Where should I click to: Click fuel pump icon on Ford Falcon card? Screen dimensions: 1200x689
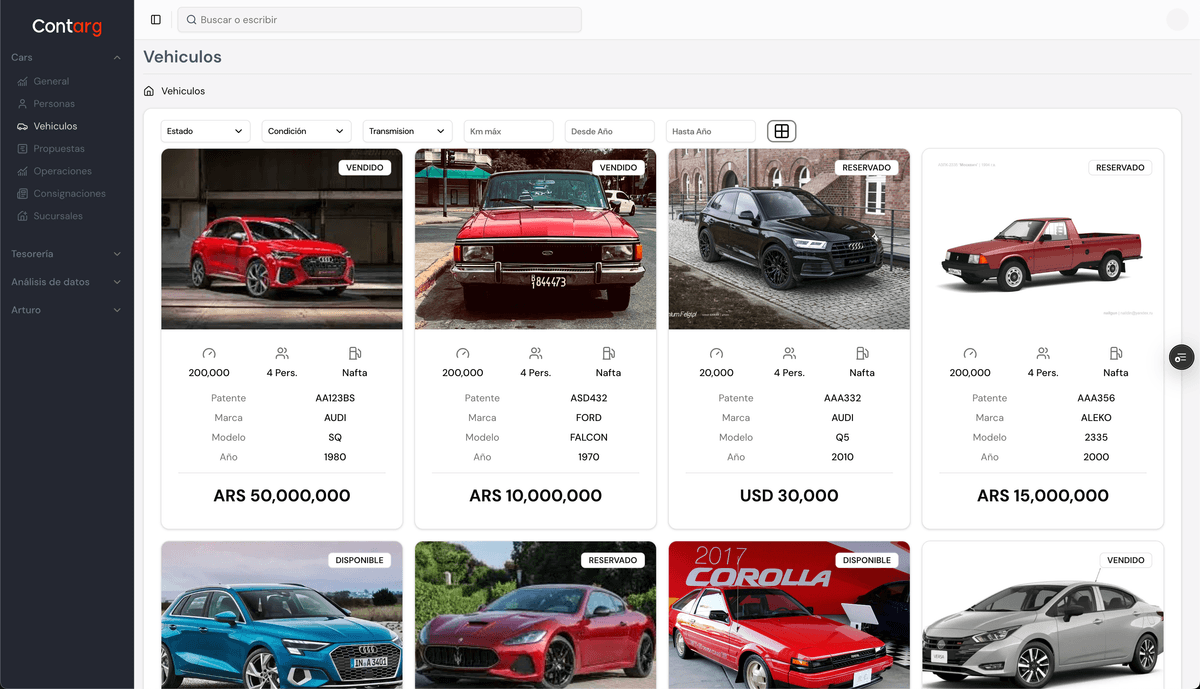(609, 354)
